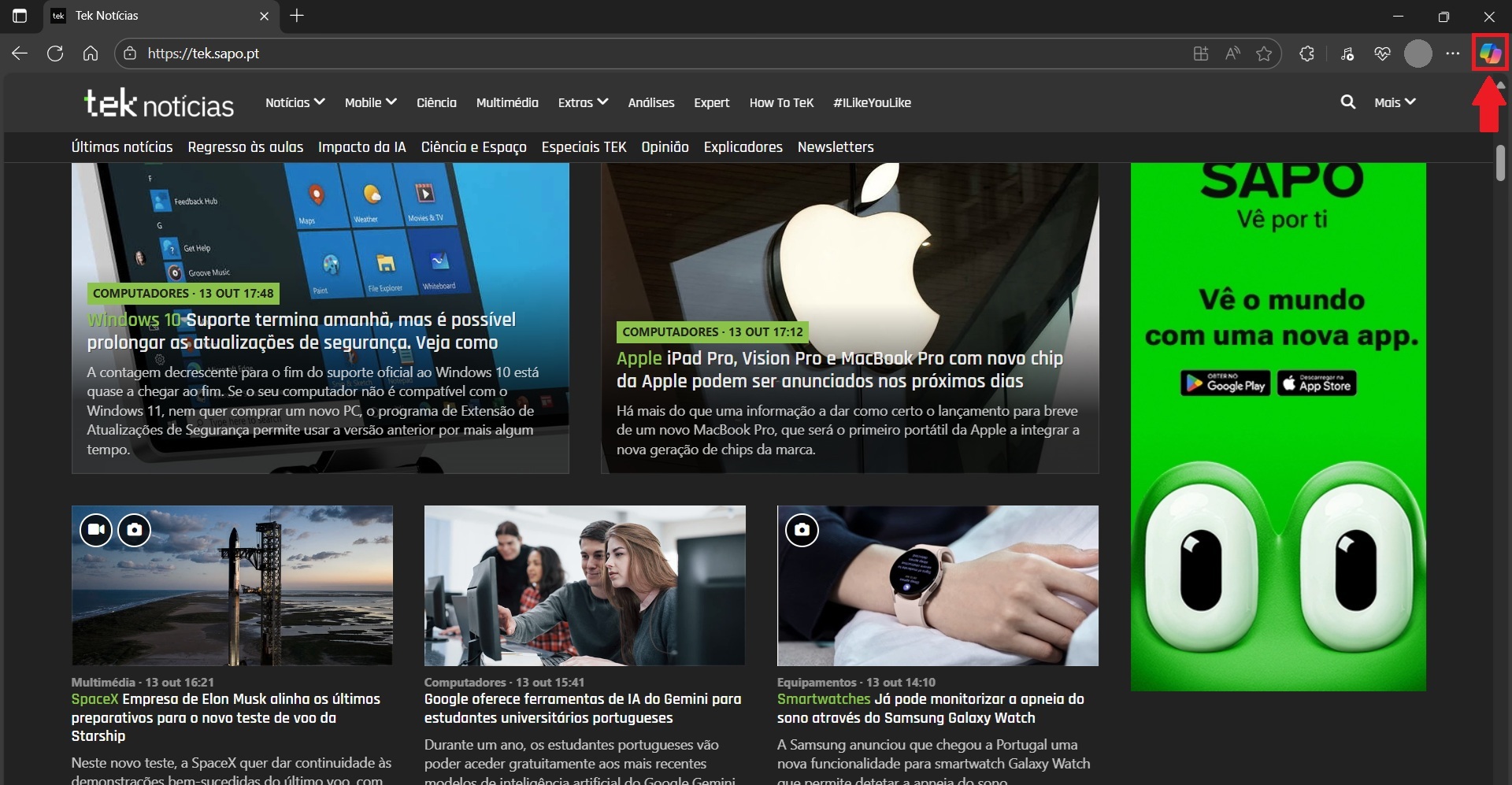Open the Extras dropdown menu
This screenshot has width=1512, height=785.
(x=583, y=102)
